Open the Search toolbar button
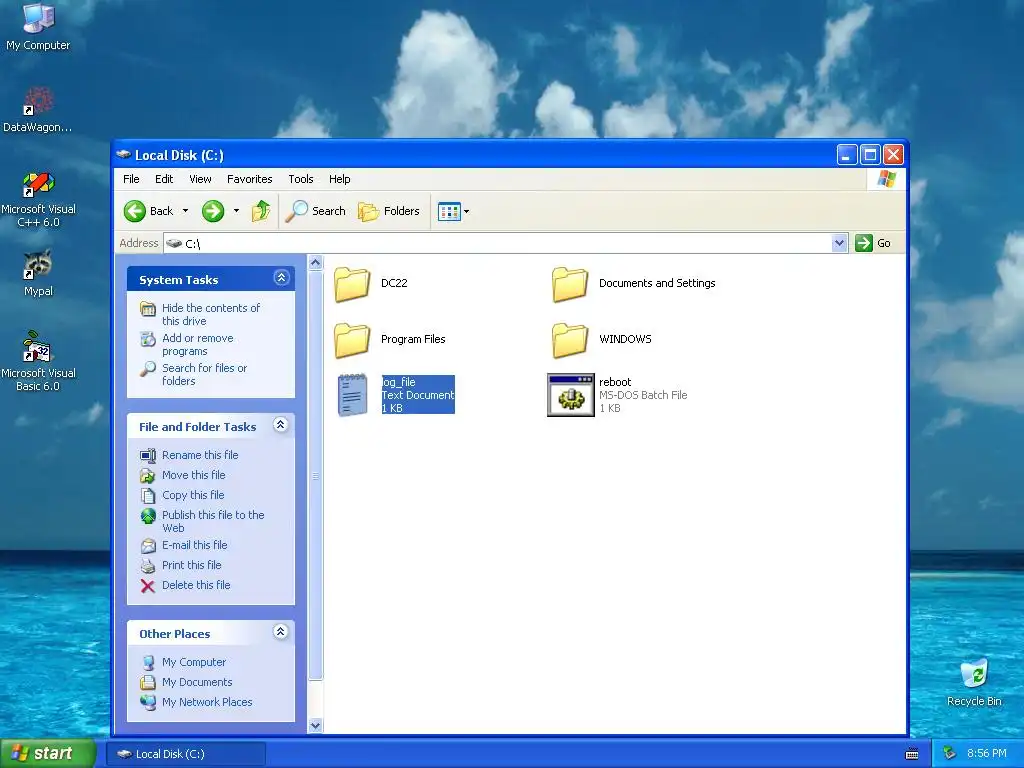Viewport: 1024px width, 768px height. point(315,211)
